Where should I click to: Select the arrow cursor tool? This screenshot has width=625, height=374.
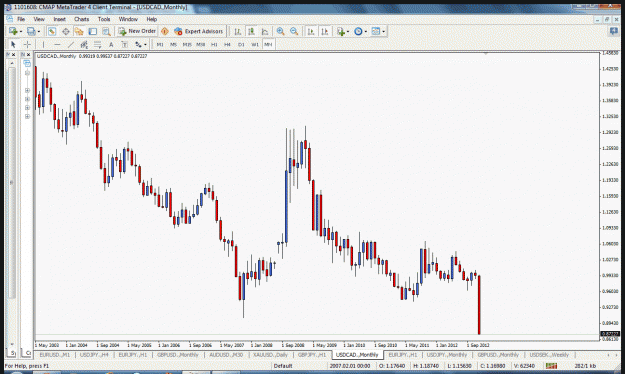pyautogui.click(x=13, y=44)
